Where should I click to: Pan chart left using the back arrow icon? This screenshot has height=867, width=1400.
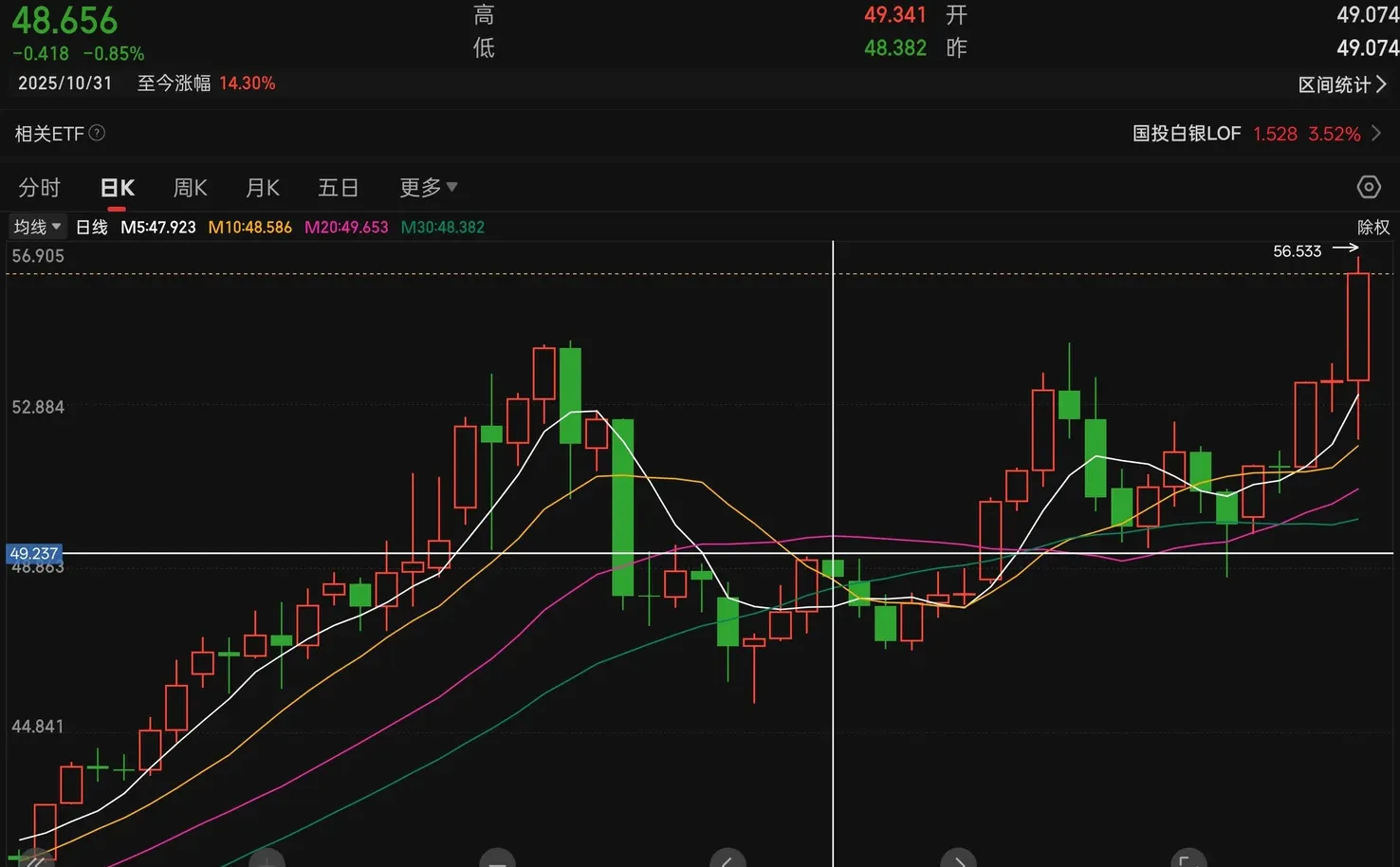coord(727,860)
